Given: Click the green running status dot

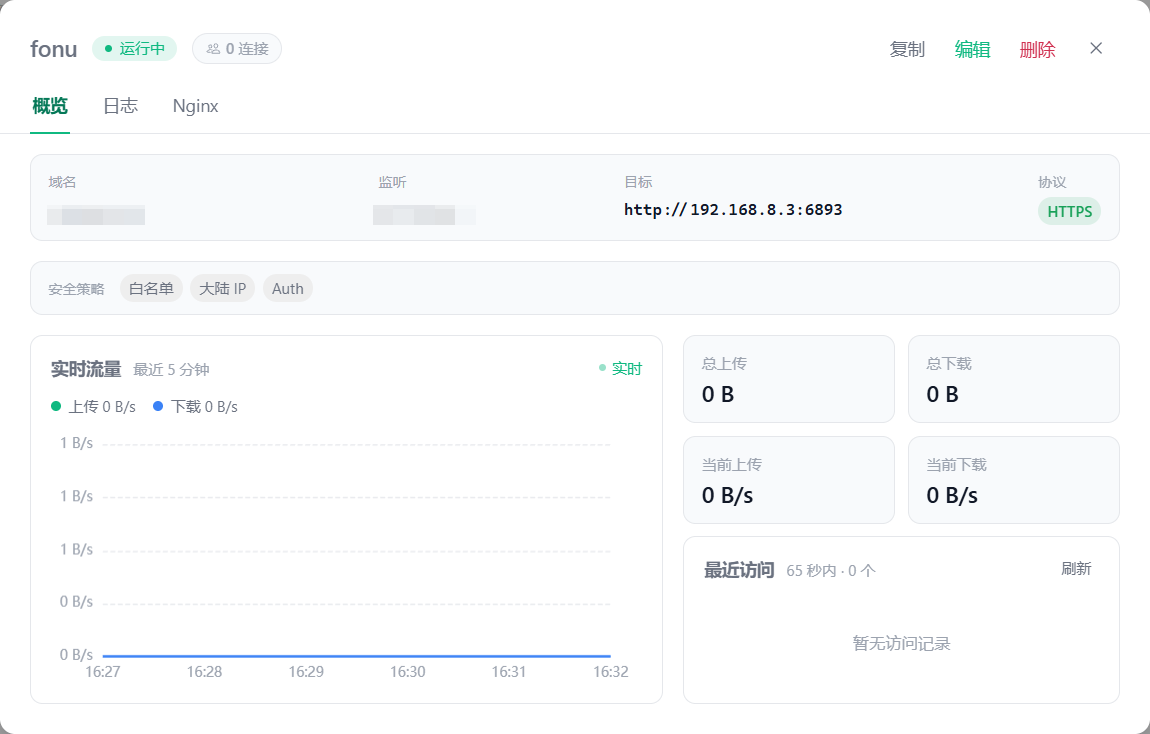Looking at the screenshot, I should [109, 49].
